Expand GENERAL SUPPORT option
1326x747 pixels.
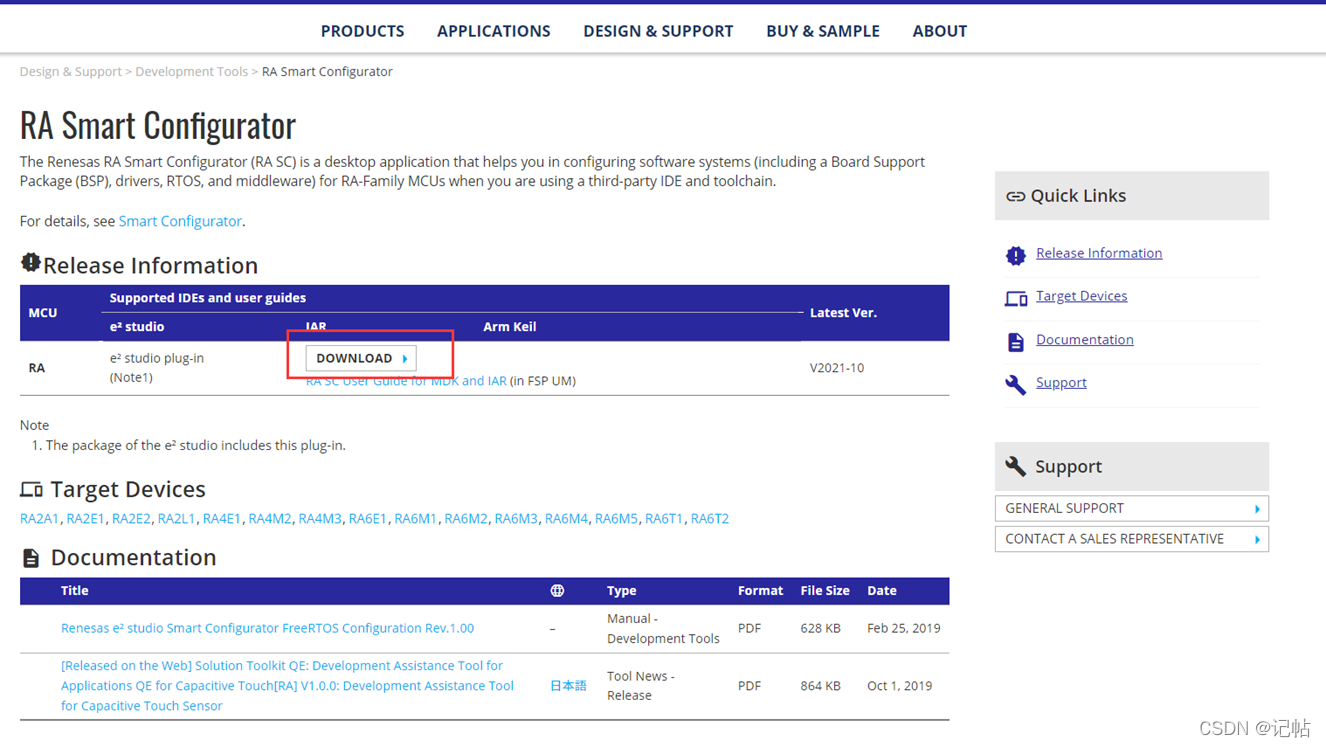click(x=1131, y=508)
